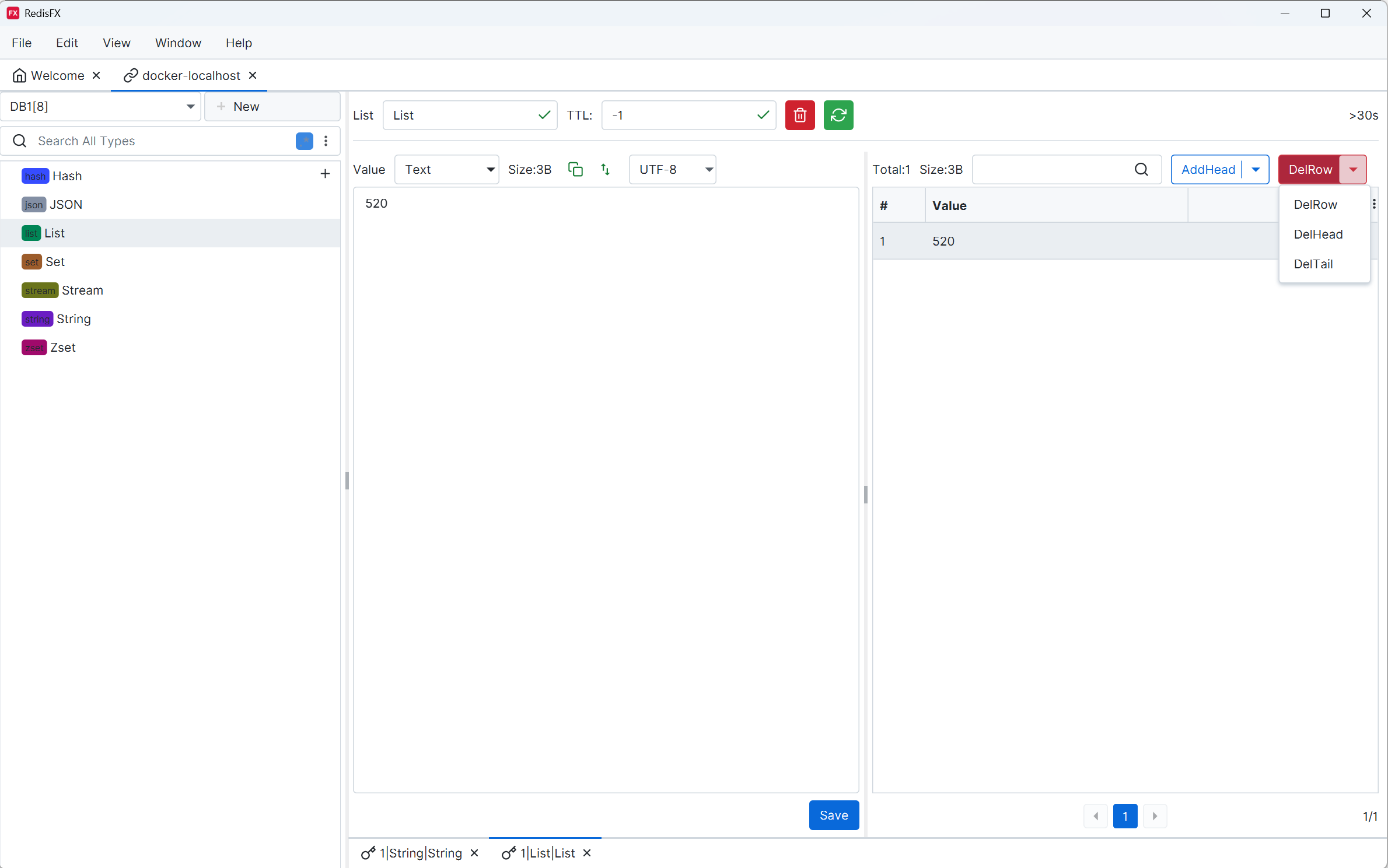Click the copy value icon
This screenshot has width=1388, height=868.
(575, 170)
